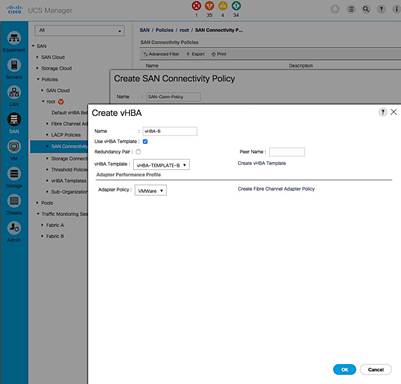Expand the Storage Cloud tree node
This screenshot has height=384, width=401.
click(38, 68)
